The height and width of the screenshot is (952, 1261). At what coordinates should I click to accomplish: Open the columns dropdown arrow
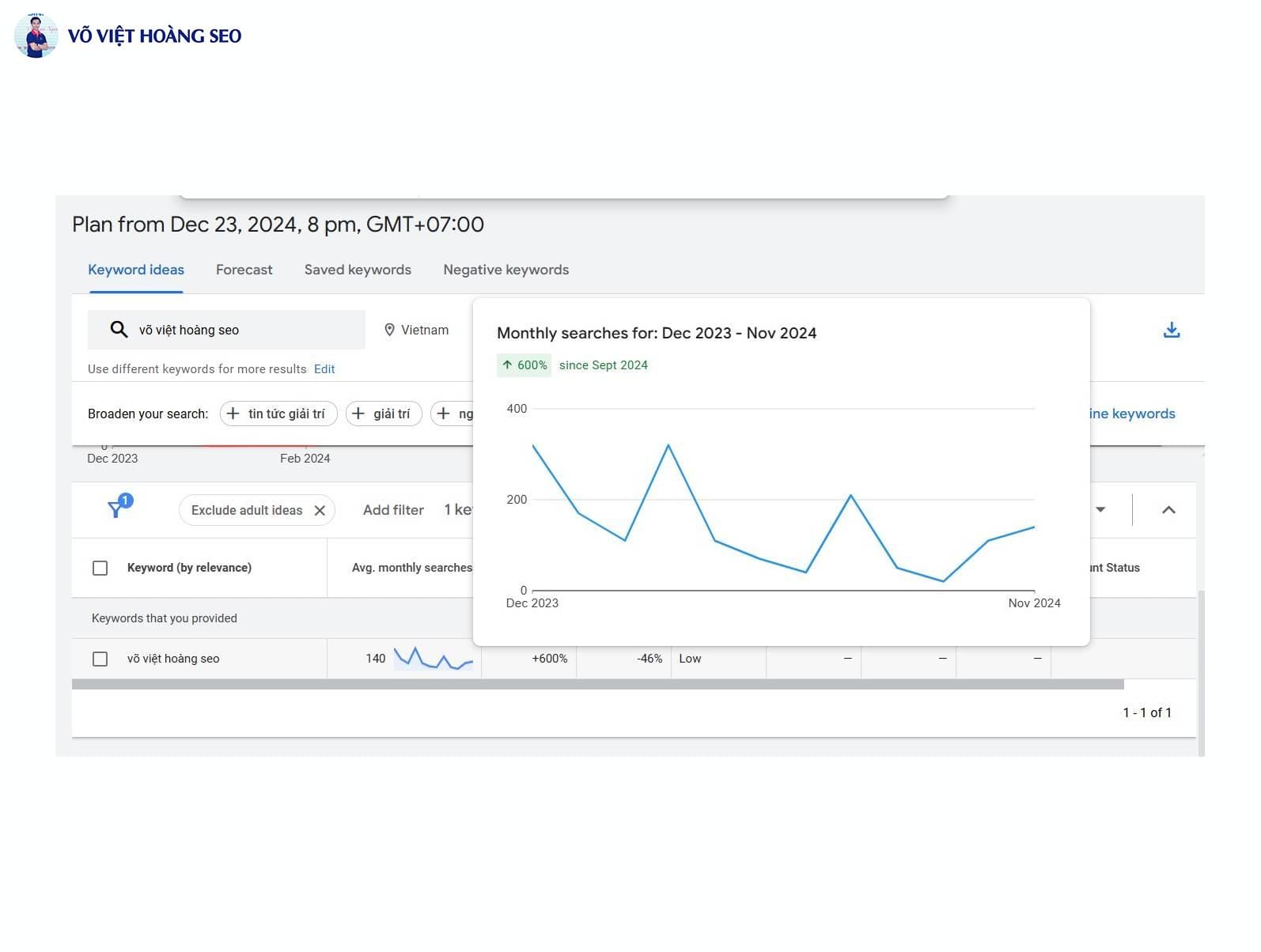coord(1100,510)
